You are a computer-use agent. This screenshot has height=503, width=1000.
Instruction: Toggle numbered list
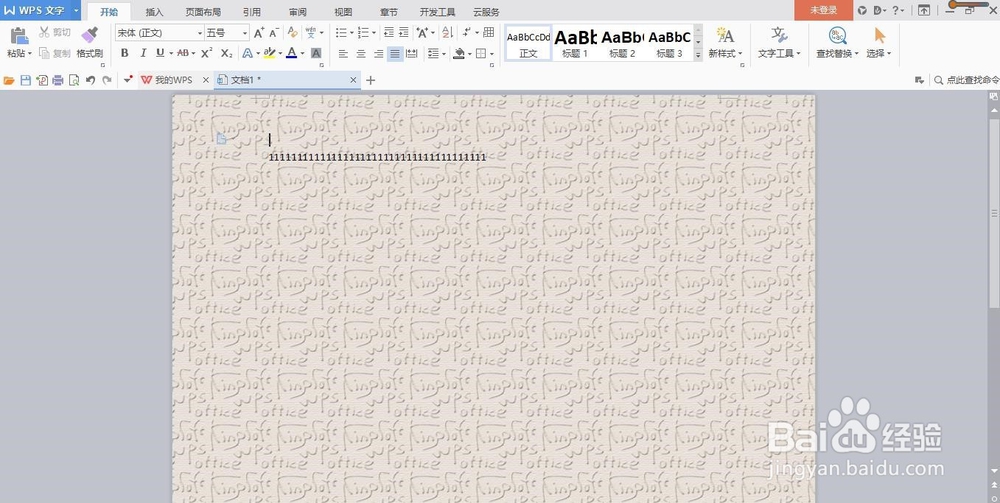pos(363,33)
